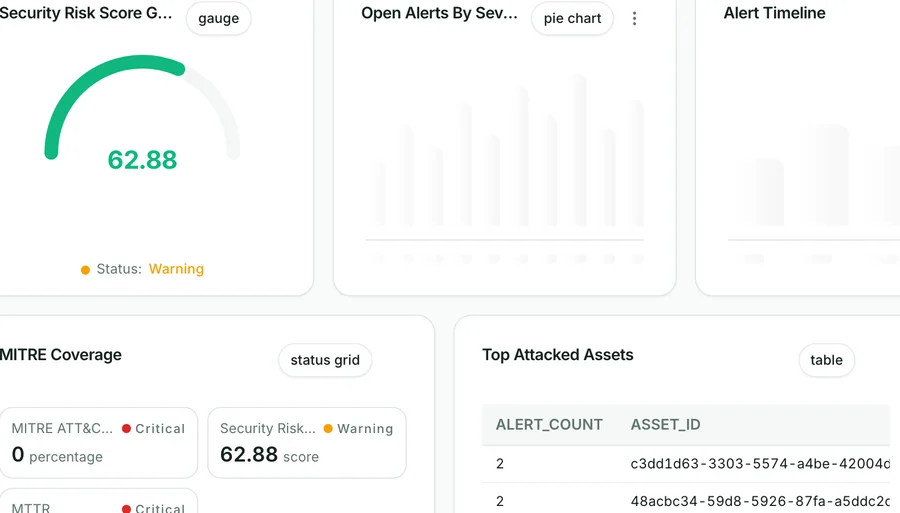Click the Alert Timeline card title
The width and height of the screenshot is (900, 513).
click(774, 13)
